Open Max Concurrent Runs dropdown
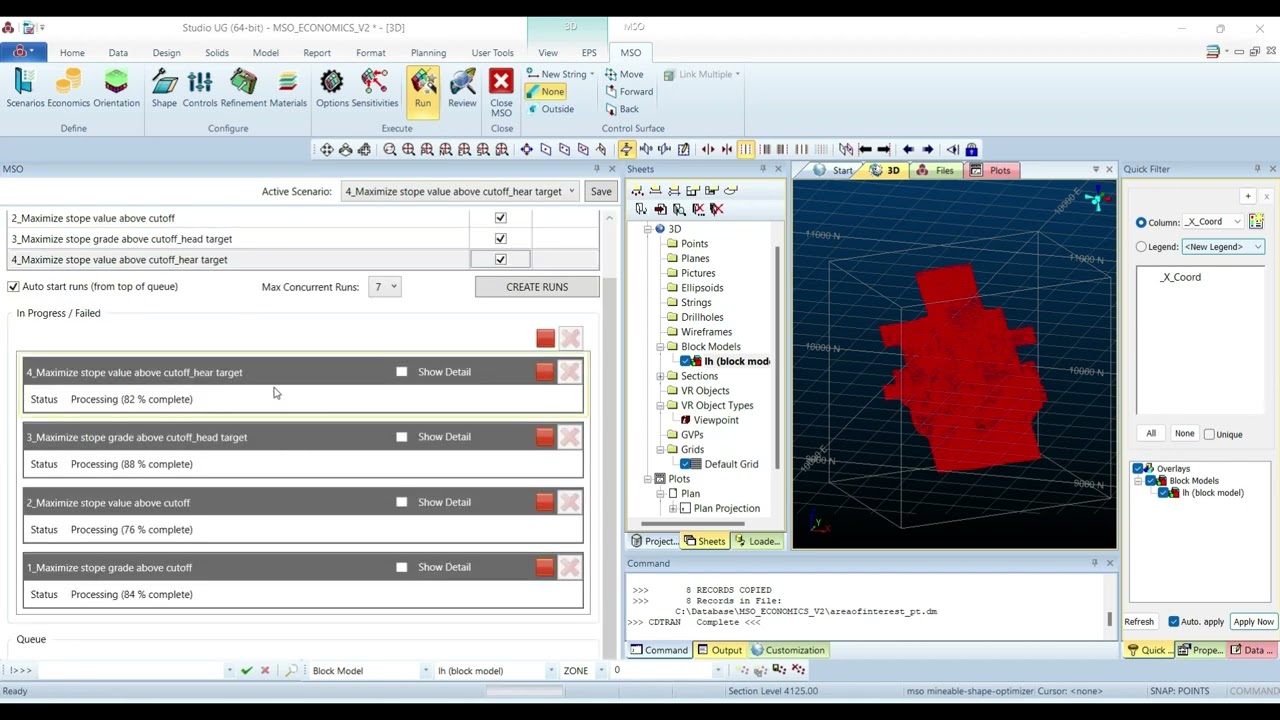Image resolution: width=1280 pixels, height=720 pixels. [x=385, y=287]
